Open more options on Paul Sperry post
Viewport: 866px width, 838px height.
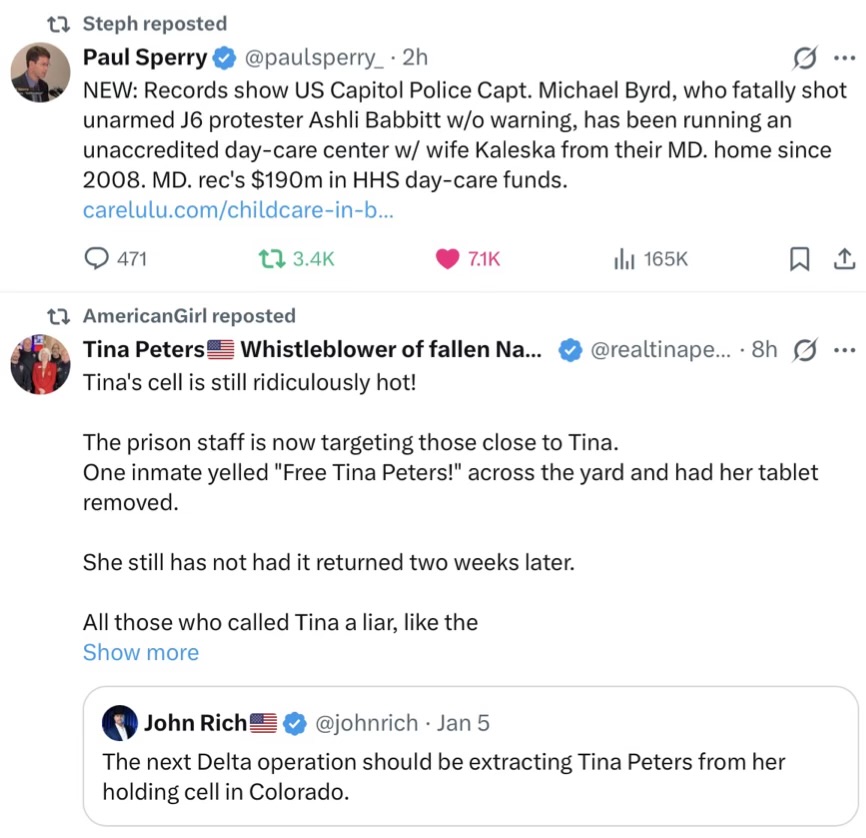point(844,58)
